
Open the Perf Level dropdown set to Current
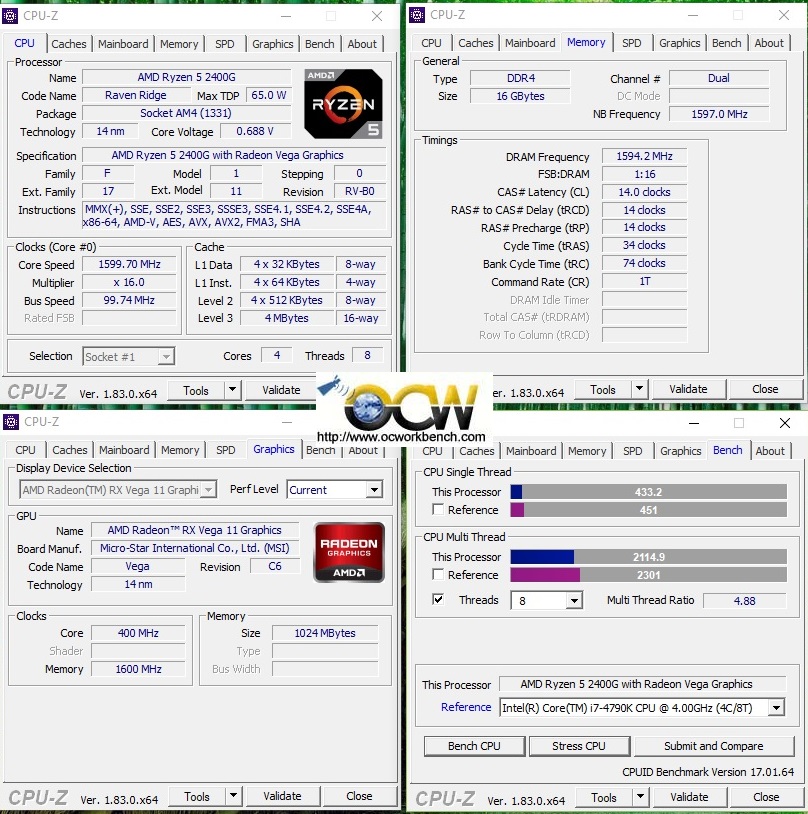[x=374, y=490]
